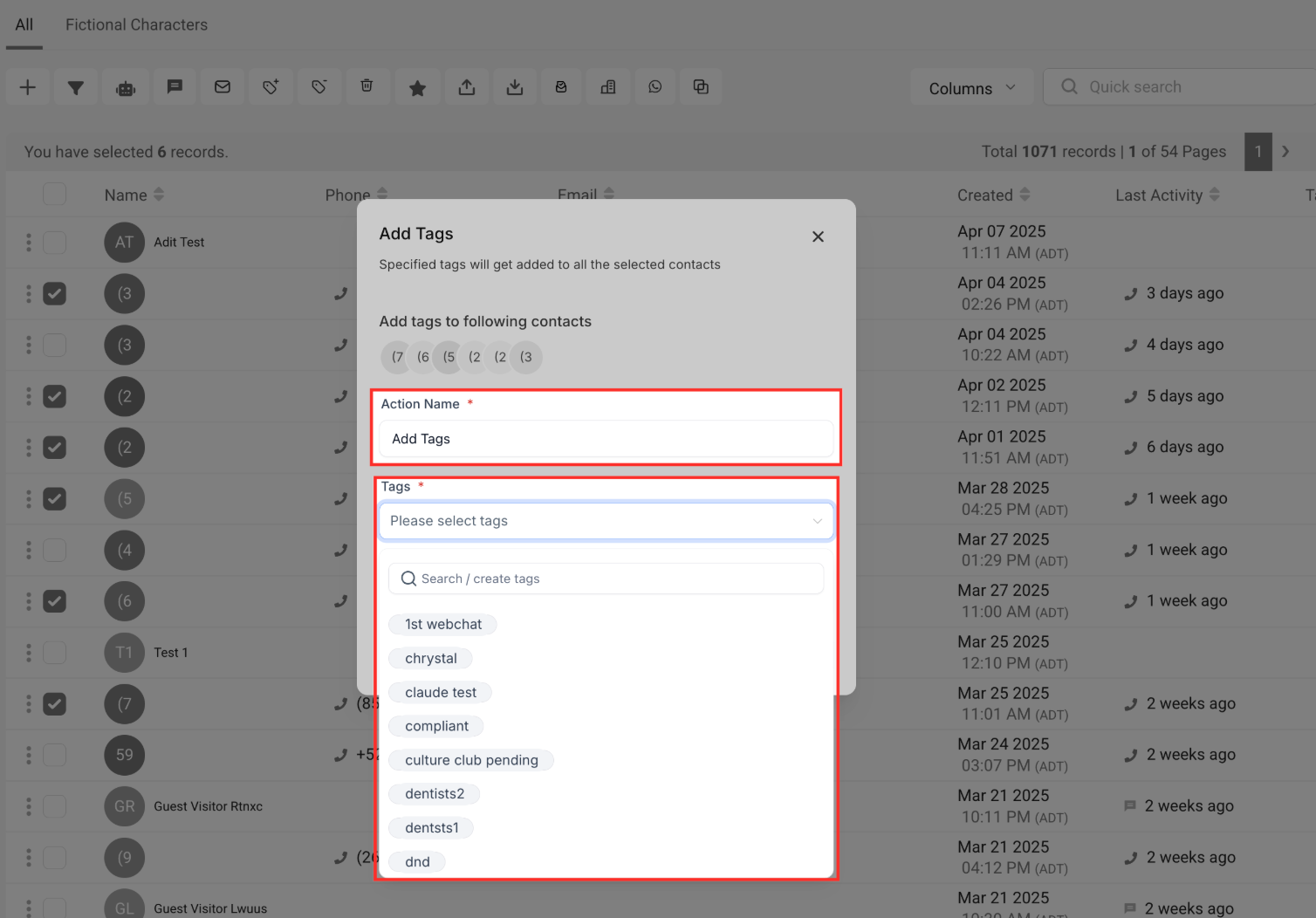Check the row created Apr 04 10:22 AM
The width and height of the screenshot is (1316, 918).
tap(55, 345)
